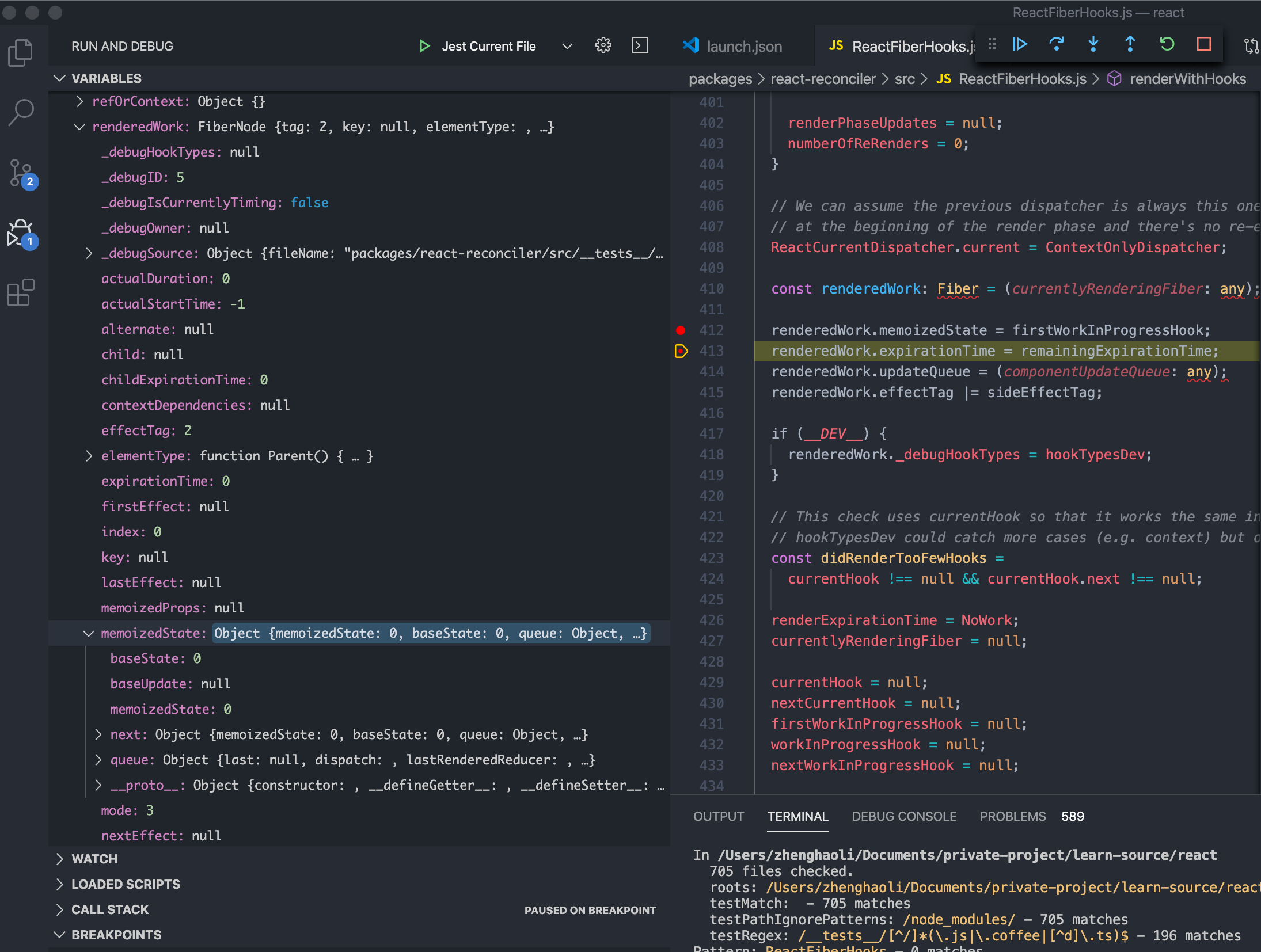
Task: Toggle the breakpoint on line 412
Action: tap(681, 330)
